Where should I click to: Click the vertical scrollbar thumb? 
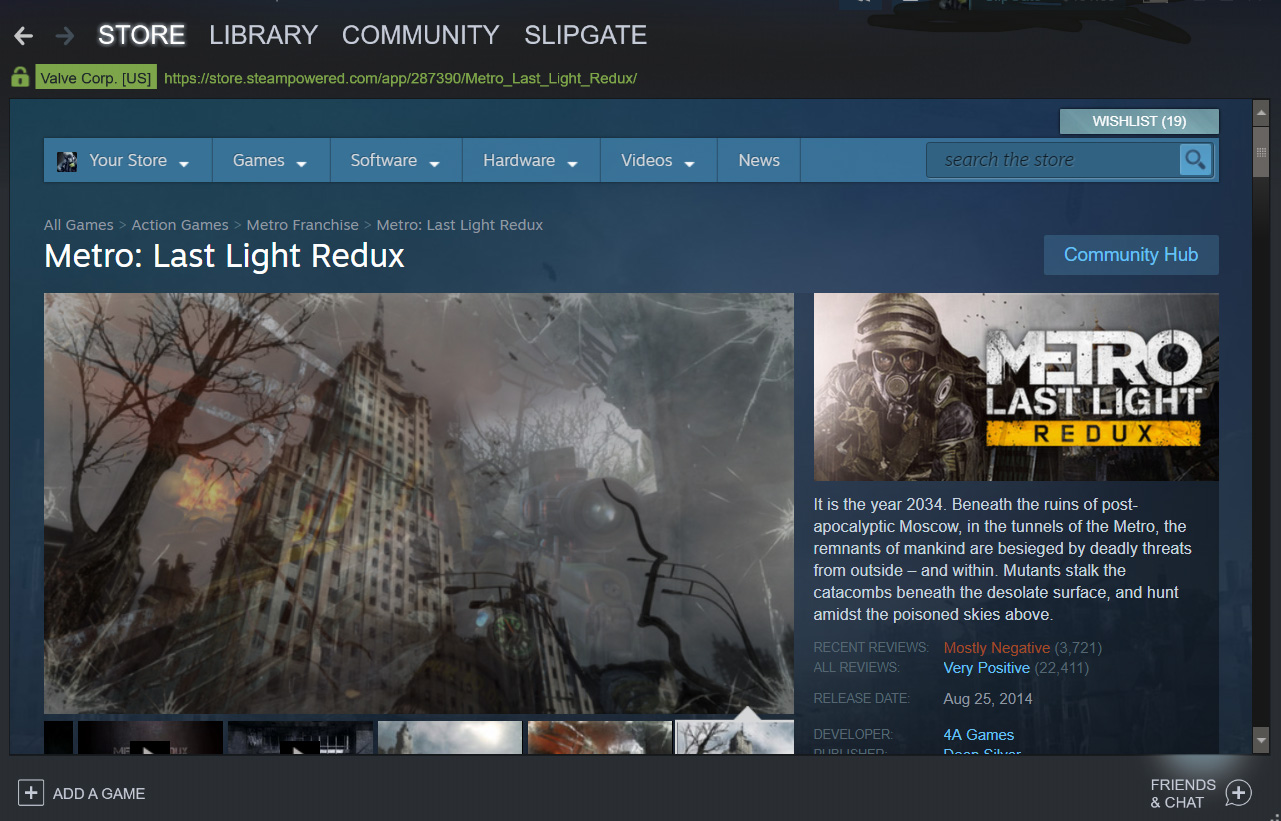1261,152
